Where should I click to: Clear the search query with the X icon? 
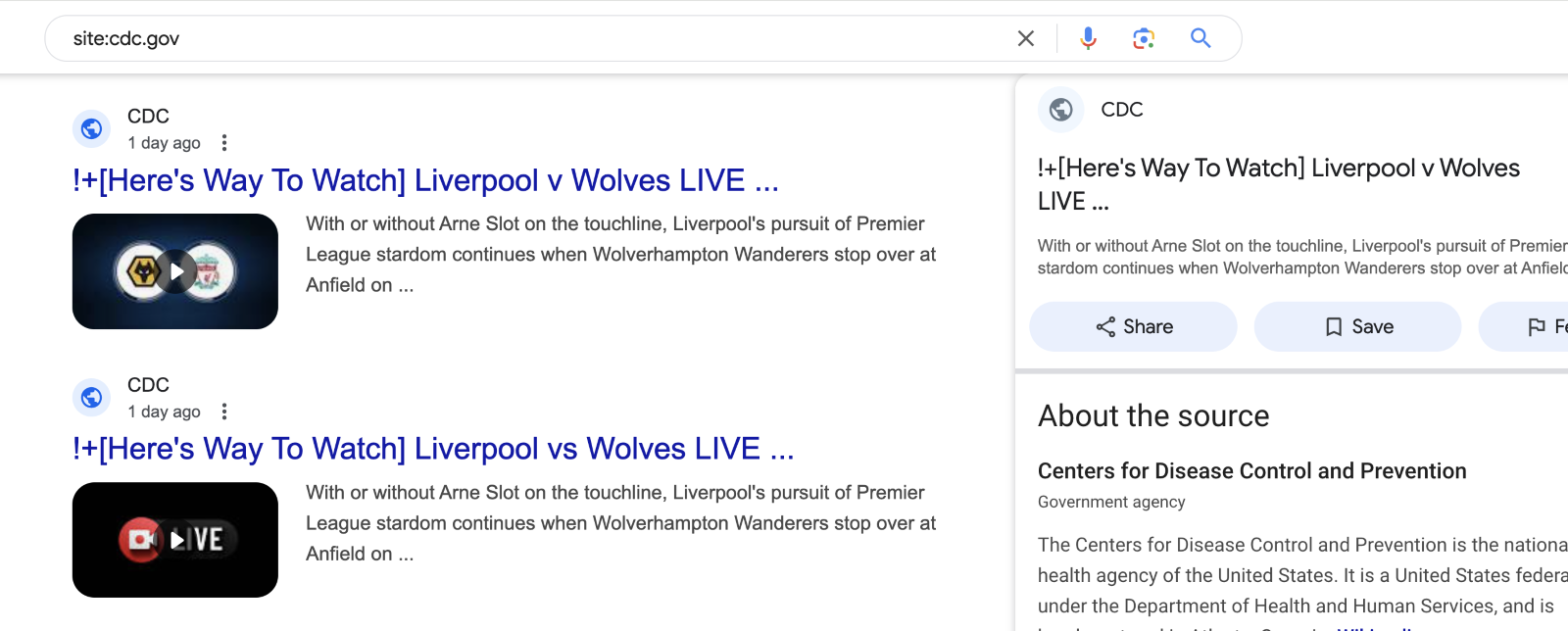[x=1025, y=39]
